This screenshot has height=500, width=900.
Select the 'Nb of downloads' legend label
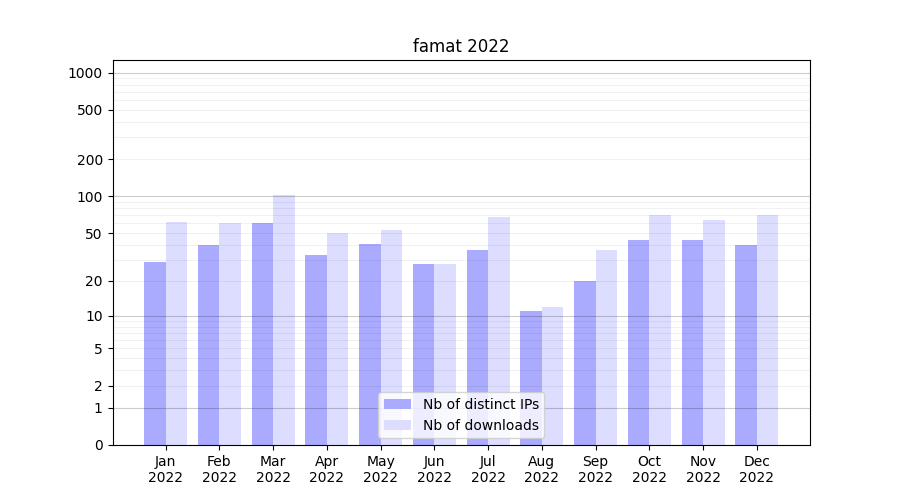tap(480, 425)
